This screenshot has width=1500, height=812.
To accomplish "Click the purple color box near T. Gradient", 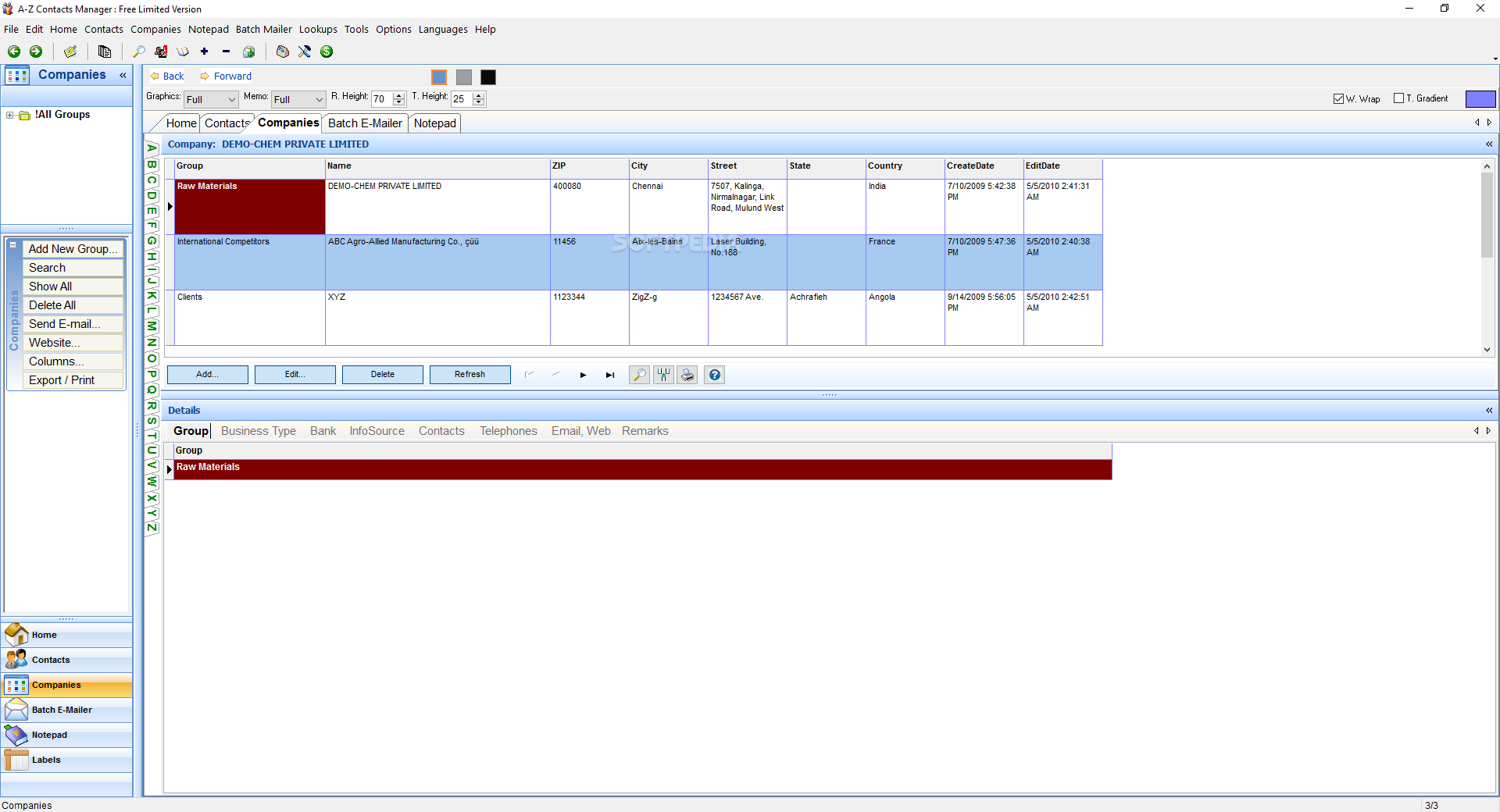I will coord(1480,99).
